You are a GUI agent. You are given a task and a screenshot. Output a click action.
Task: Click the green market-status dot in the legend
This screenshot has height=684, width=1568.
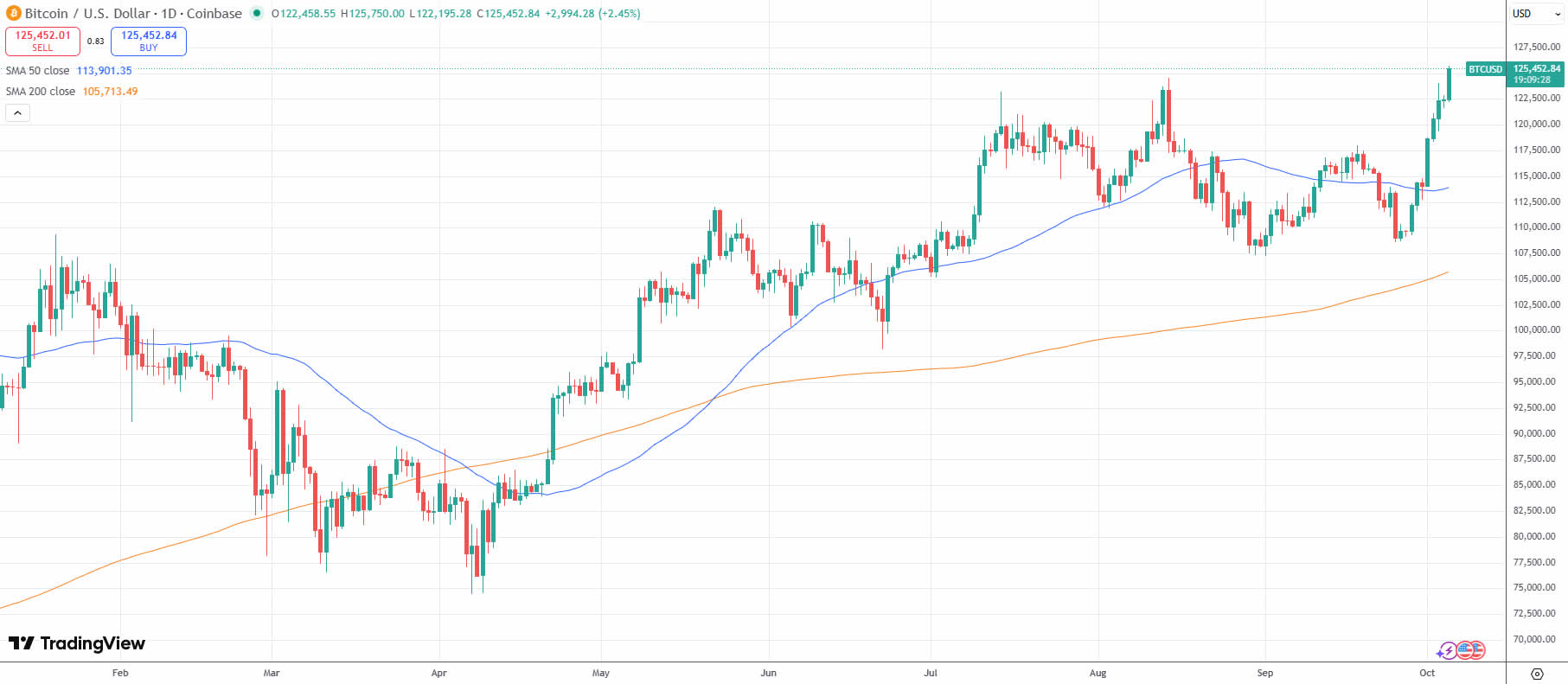tap(257, 14)
